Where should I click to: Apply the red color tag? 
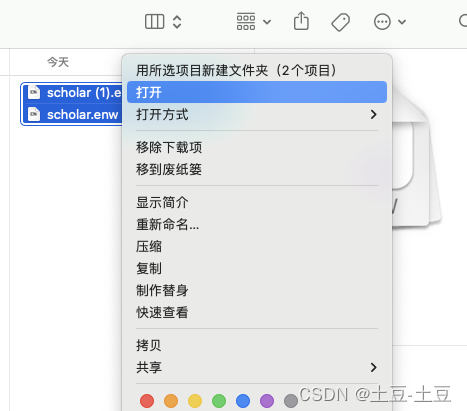click(147, 401)
